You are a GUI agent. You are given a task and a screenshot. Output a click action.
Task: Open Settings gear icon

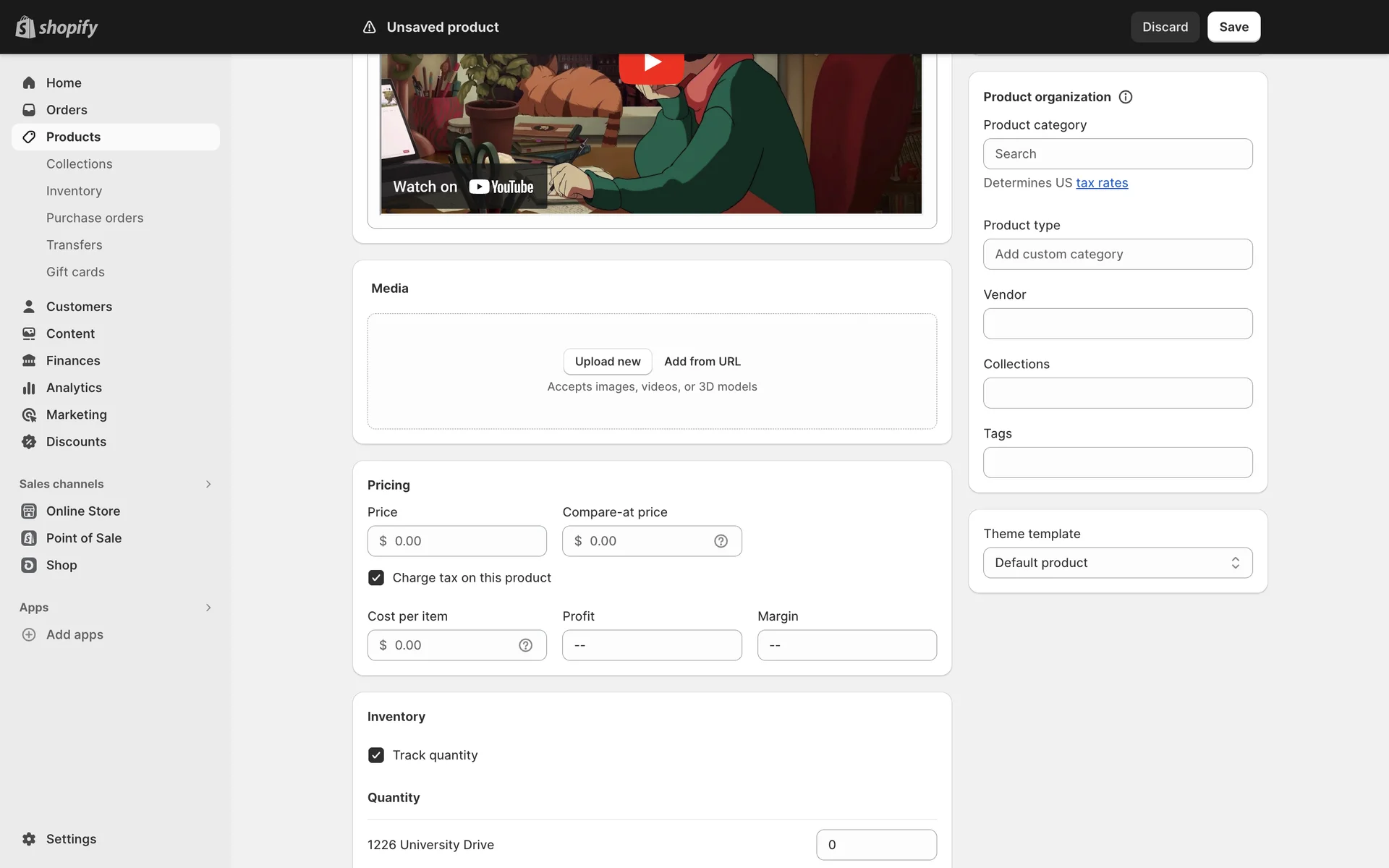coord(29,839)
